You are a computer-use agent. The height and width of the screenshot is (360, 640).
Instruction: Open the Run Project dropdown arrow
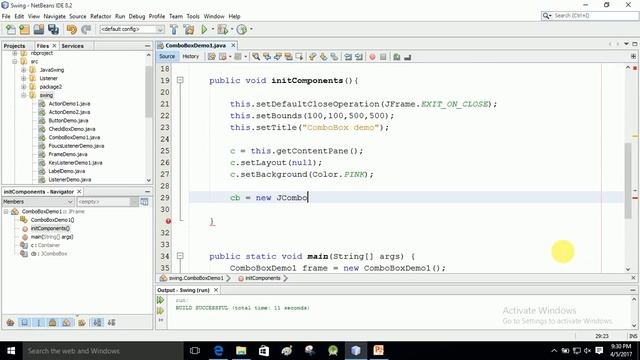[212, 29]
